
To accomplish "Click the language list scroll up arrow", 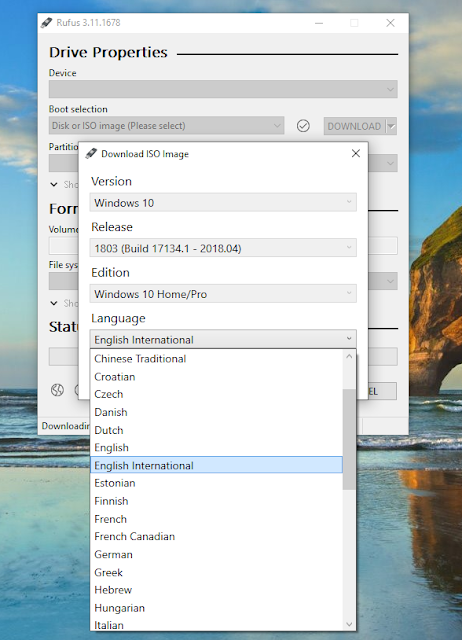I will (x=349, y=356).
